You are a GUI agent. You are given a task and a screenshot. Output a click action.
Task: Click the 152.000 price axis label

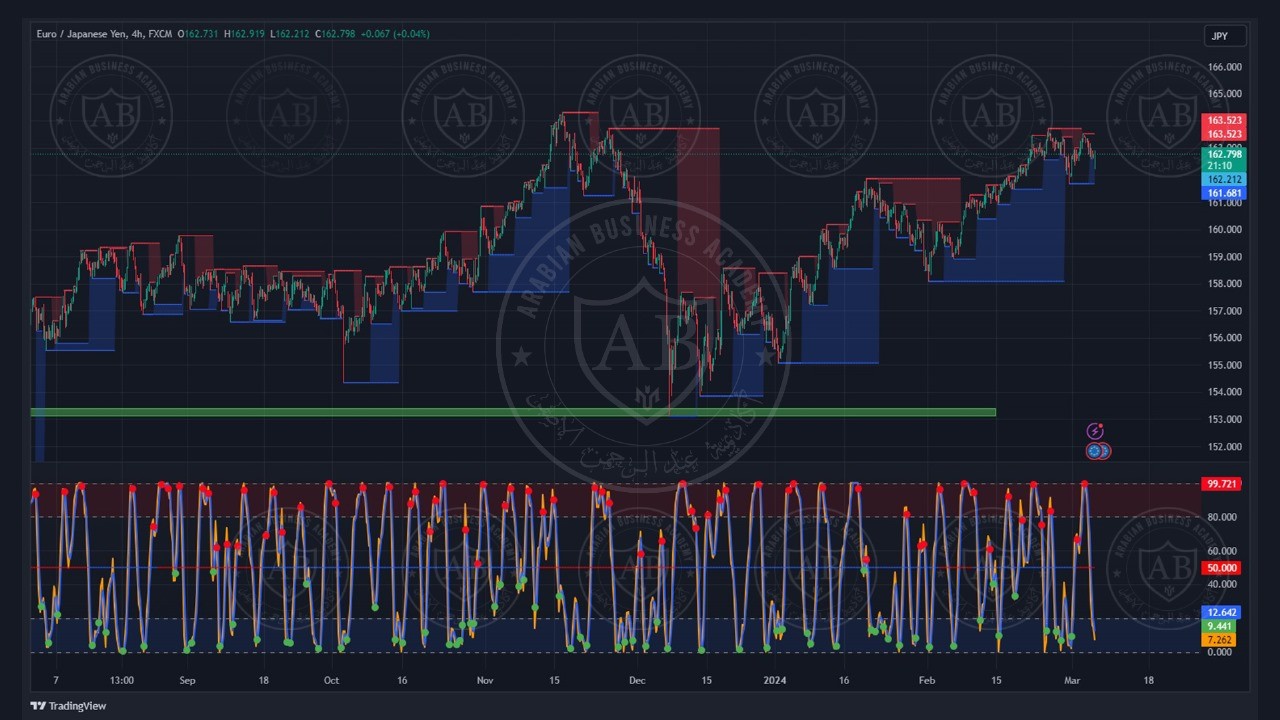click(x=1224, y=447)
